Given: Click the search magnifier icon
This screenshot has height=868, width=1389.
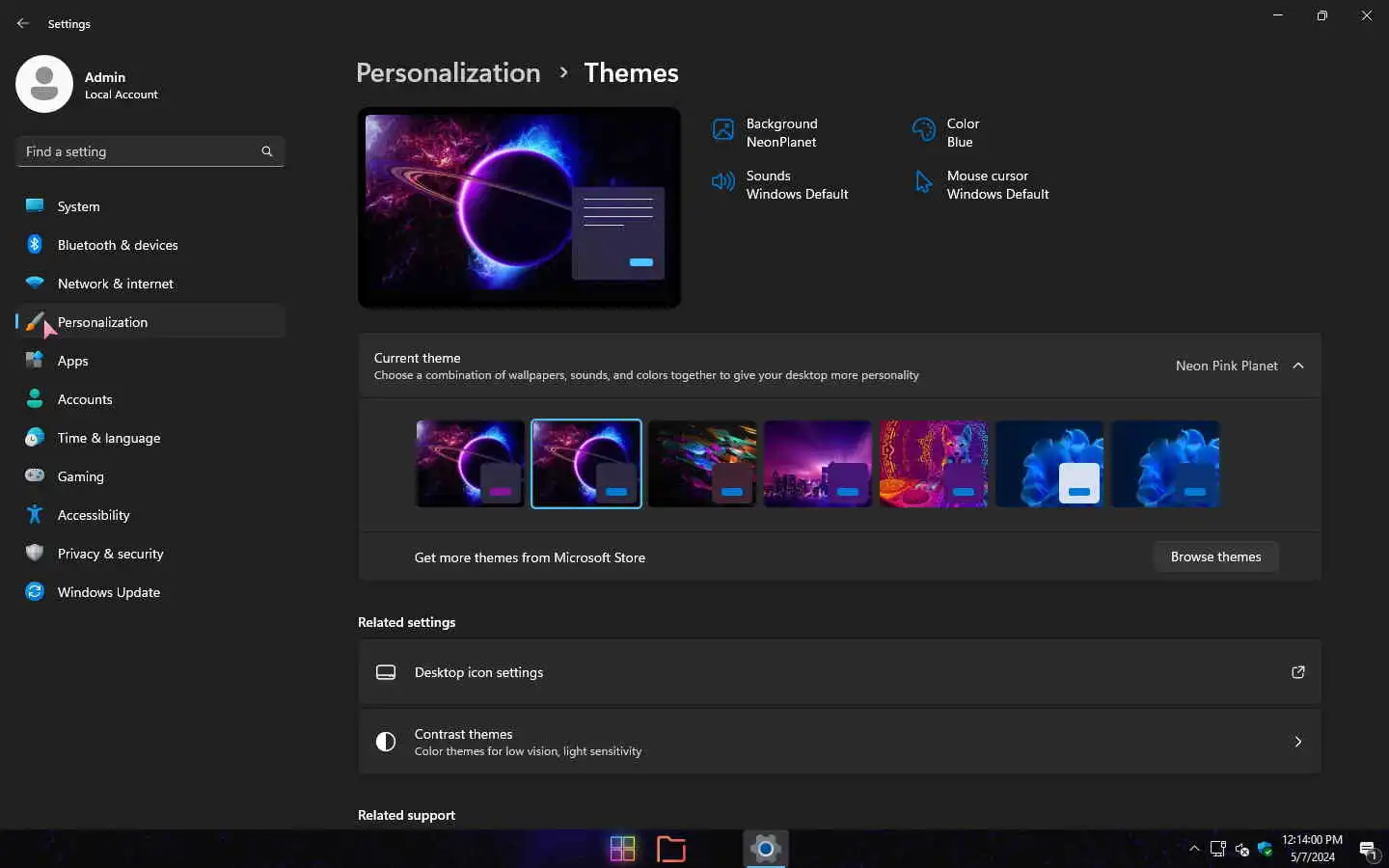Looking at the screenshot, I should pos(267,151).
